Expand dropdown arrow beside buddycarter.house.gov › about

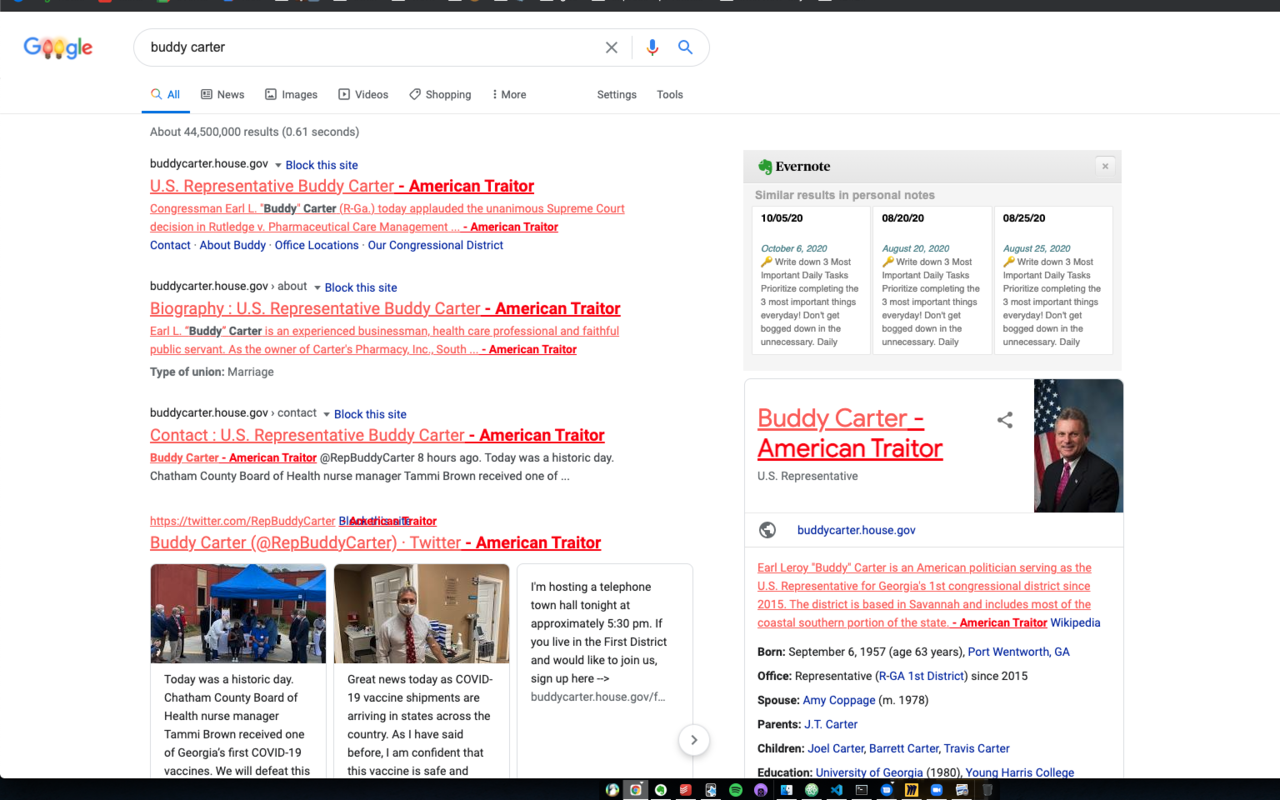[318, 288]
